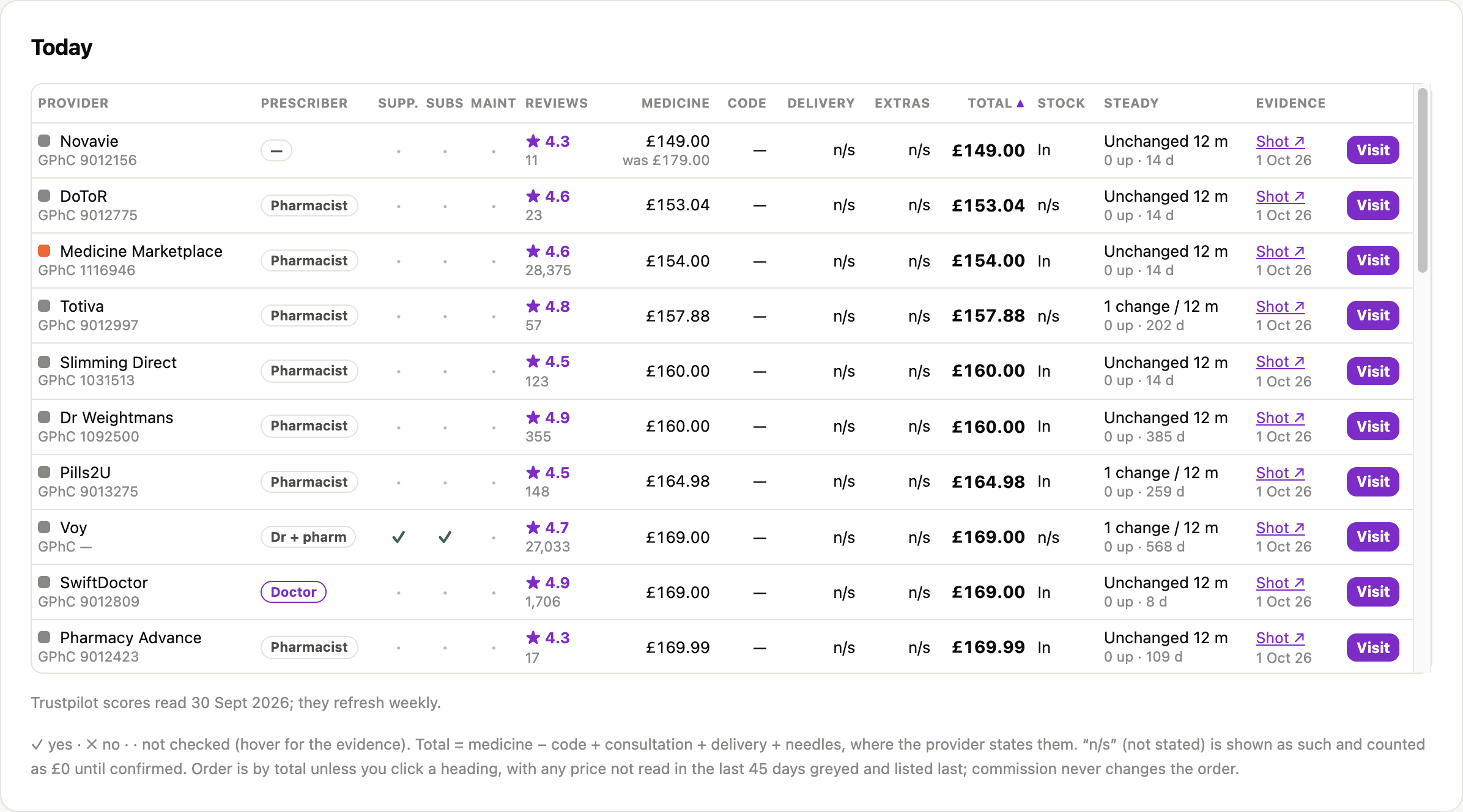1463x812 pixels.
Task: Click the star rating for Totiva
Action: (547, 306)
